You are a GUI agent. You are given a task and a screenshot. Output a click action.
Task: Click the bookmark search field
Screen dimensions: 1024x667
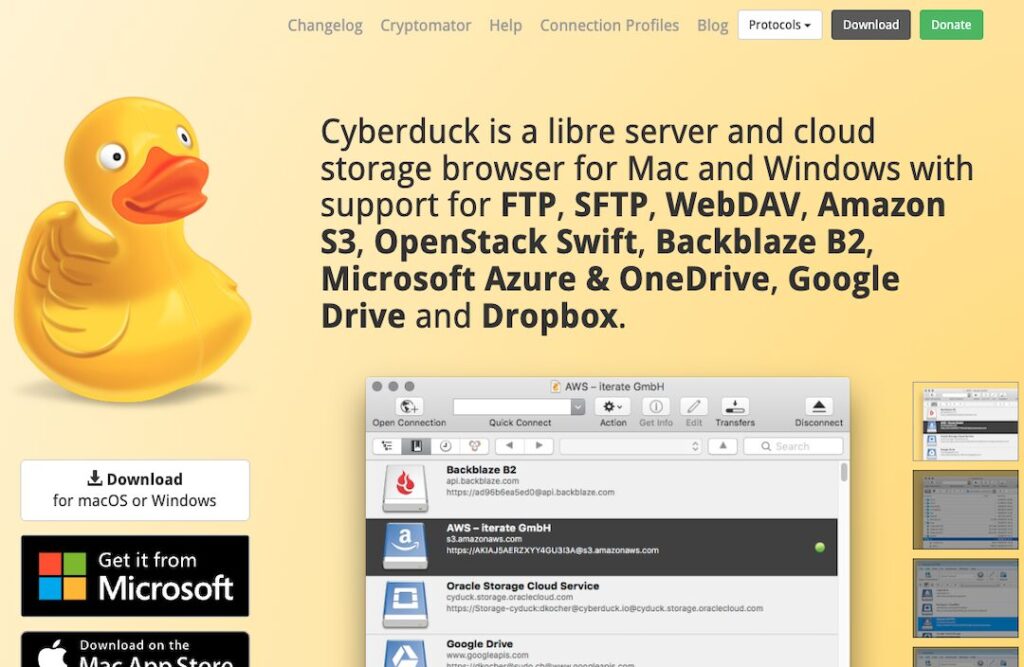point(793,446)
